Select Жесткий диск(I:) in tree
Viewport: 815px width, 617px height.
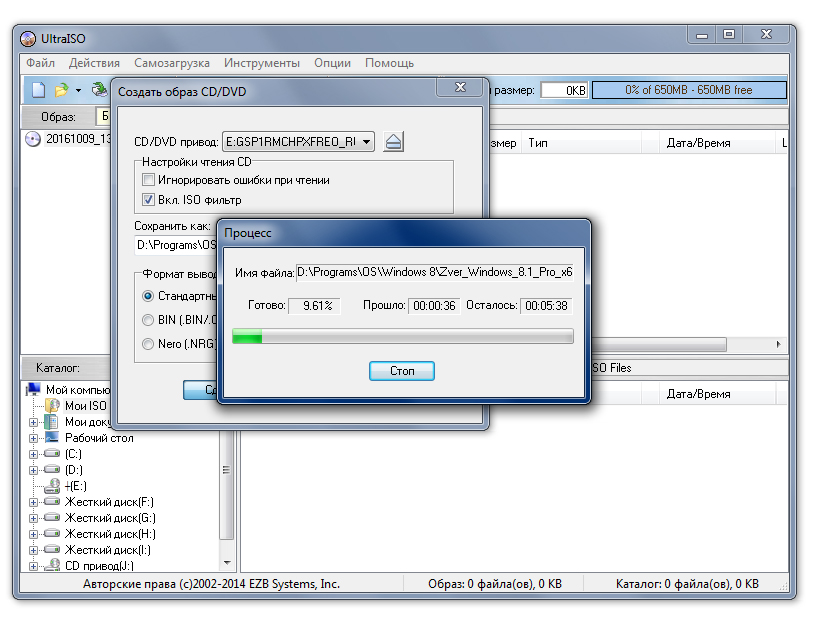click(x=108, y=550)
